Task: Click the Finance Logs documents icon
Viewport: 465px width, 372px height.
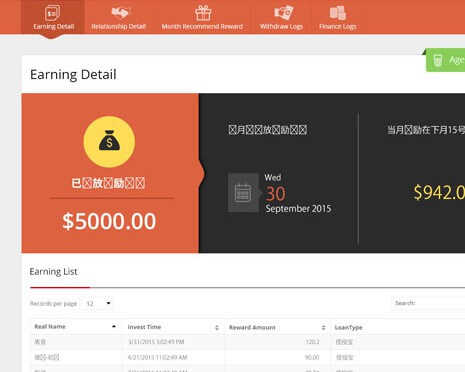Action: coord(338,13)
